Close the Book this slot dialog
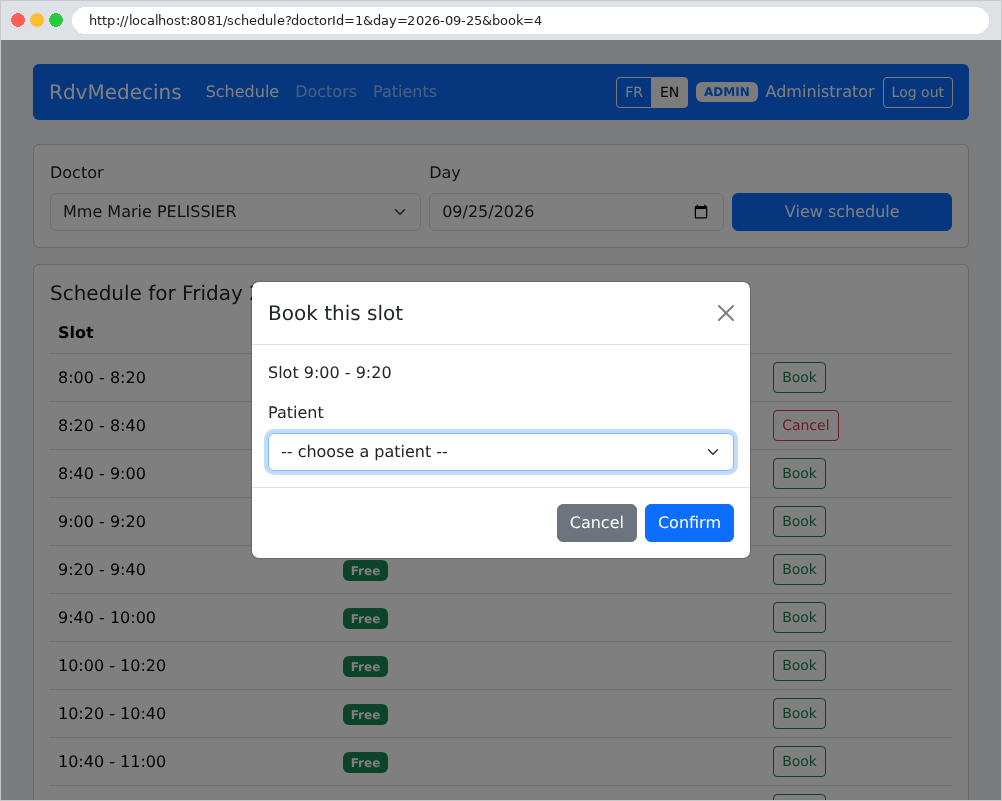 (725, 313)
